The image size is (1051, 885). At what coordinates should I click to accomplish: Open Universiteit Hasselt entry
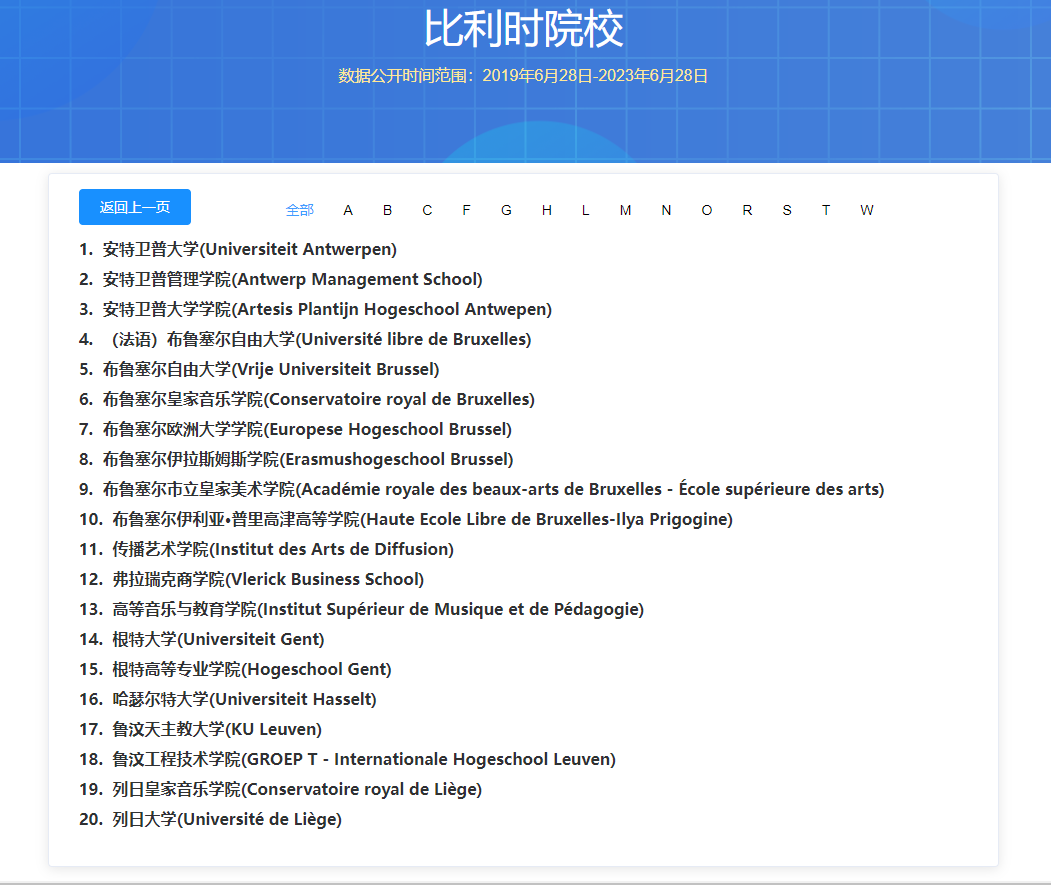click(228, 699)
